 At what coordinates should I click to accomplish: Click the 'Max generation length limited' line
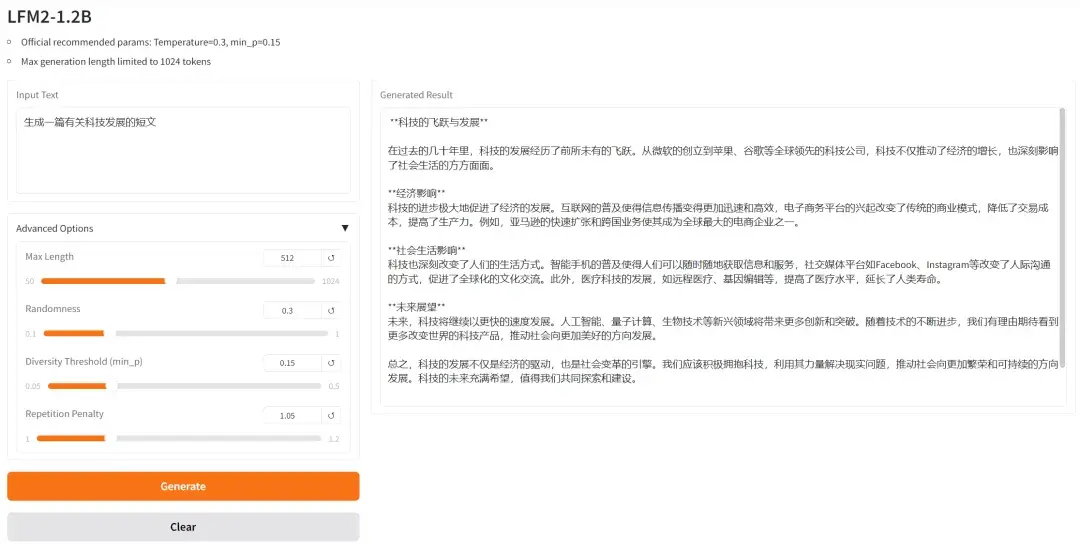tap(116, 61)
